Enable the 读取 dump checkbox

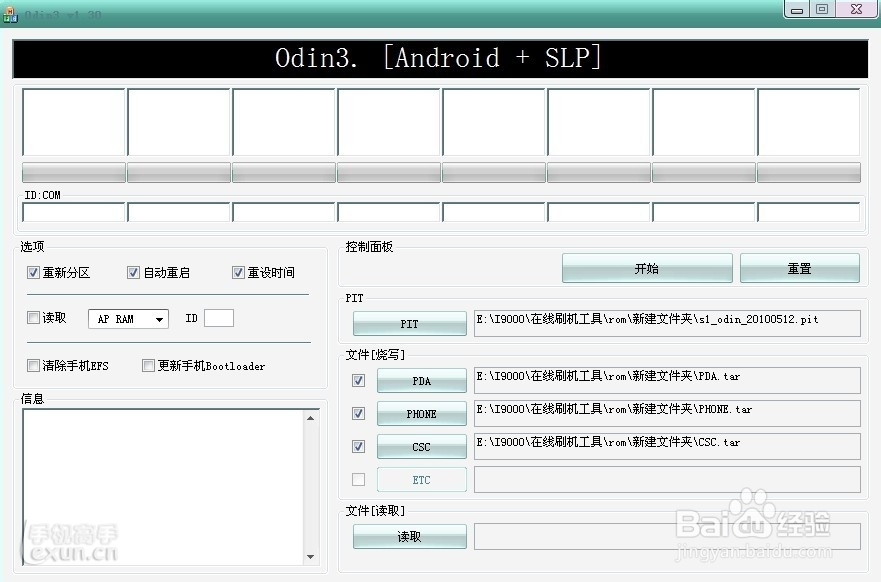point(33,317)
